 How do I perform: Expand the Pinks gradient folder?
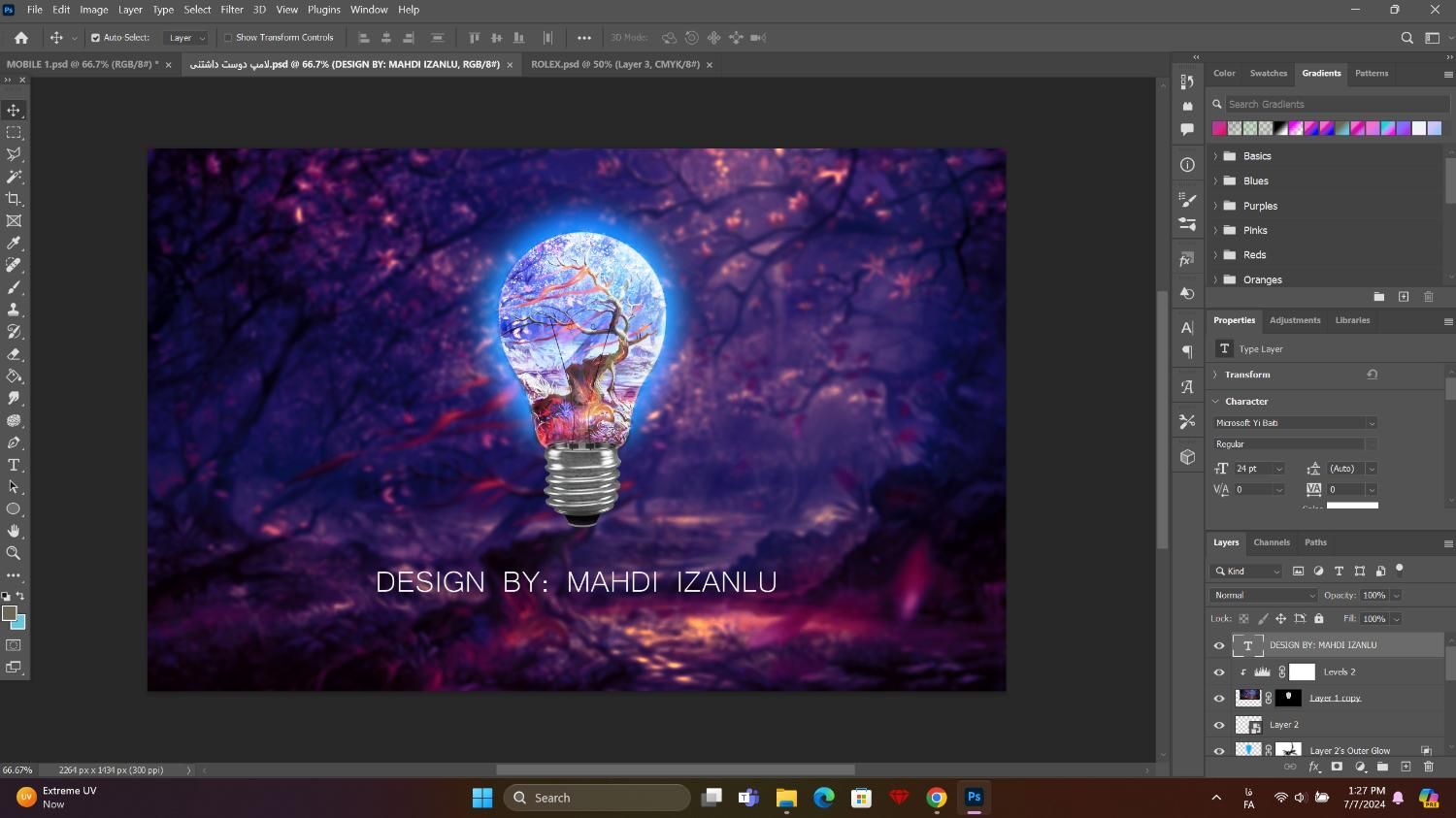[x=1215, y=231]
